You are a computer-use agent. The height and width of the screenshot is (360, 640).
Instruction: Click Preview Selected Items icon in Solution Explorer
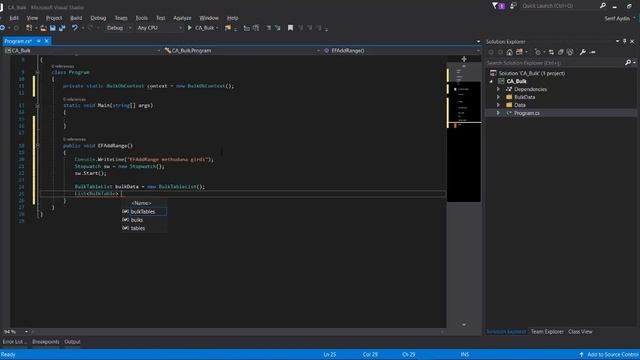coord(593,52)
